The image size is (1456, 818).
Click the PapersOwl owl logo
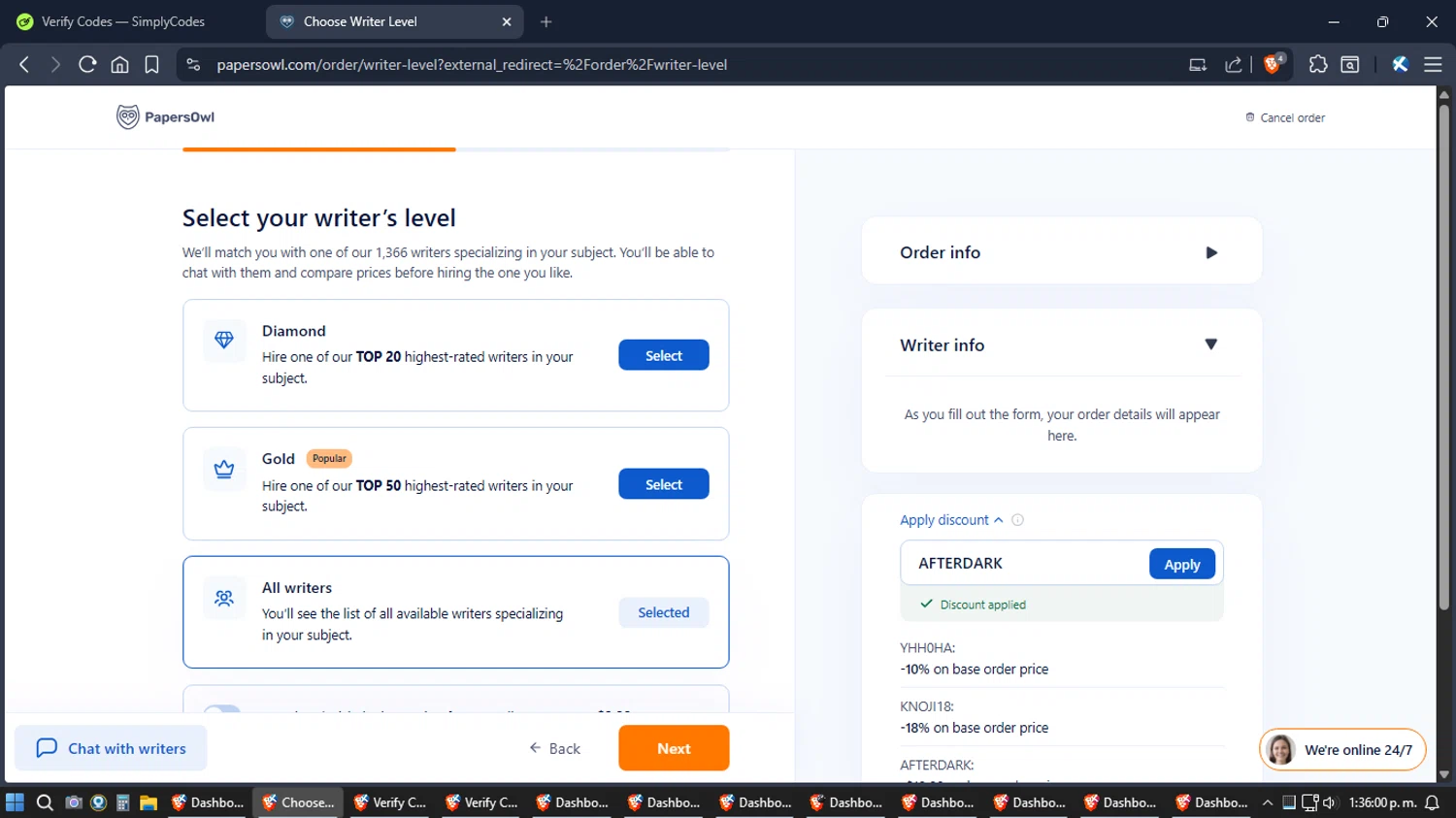coord(127,116)
